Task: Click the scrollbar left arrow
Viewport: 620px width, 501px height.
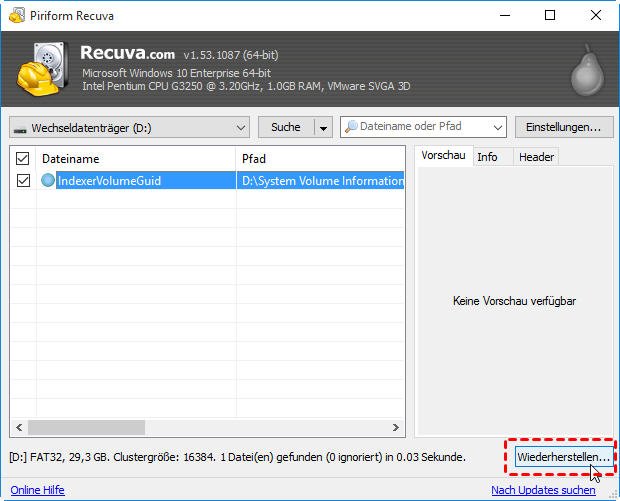Action: 19,427
